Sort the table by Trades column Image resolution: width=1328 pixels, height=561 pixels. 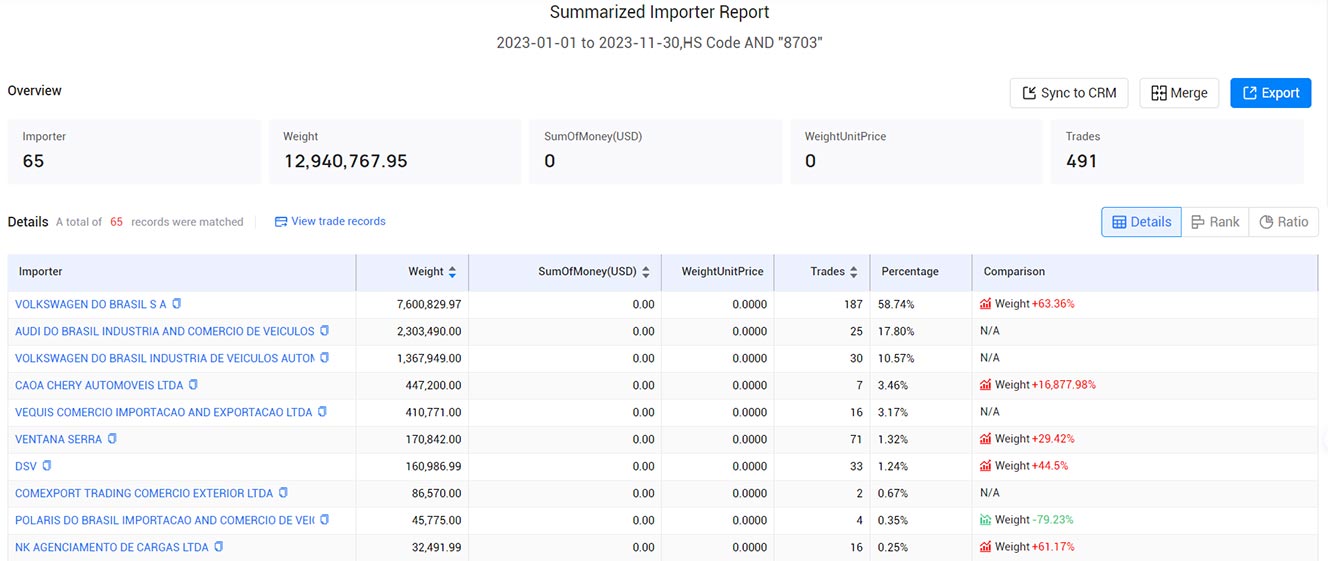click(854, 272)
